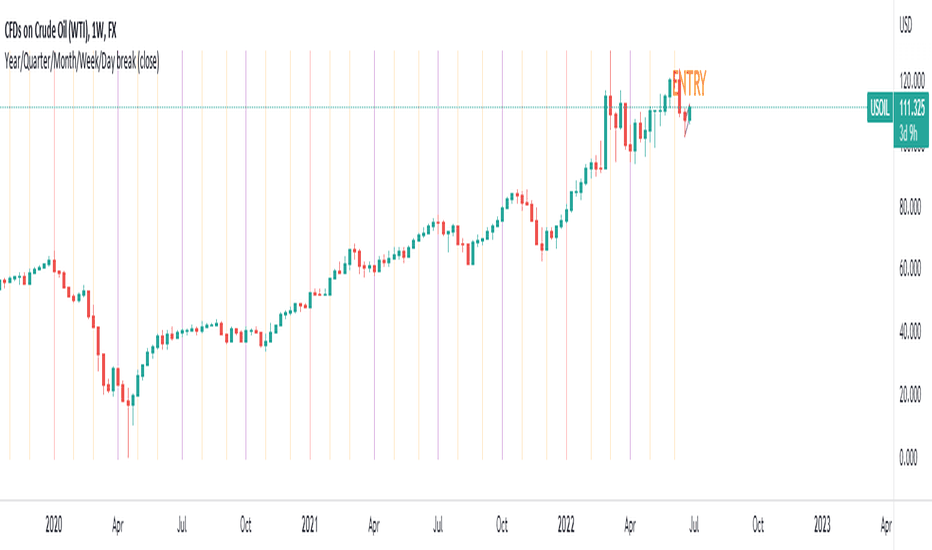932x550 pixels.
Task: Click the orange ENTRY text annotation
Action: click(x=689, y=83)
